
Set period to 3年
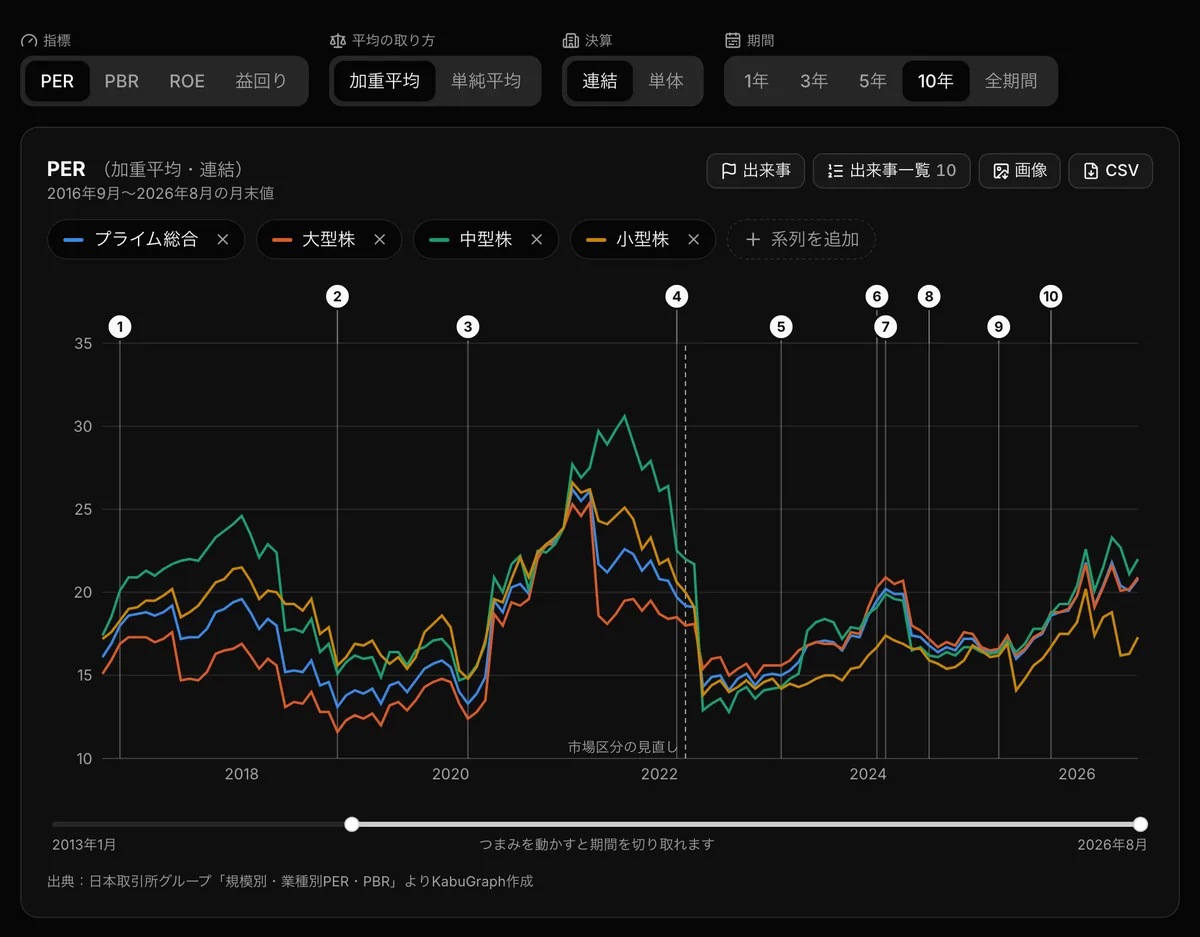(x=814, y=81)
